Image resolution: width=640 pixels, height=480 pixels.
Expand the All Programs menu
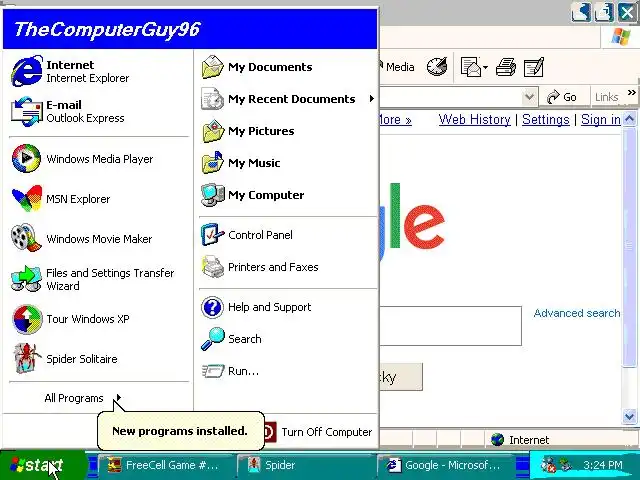point(83,398)
